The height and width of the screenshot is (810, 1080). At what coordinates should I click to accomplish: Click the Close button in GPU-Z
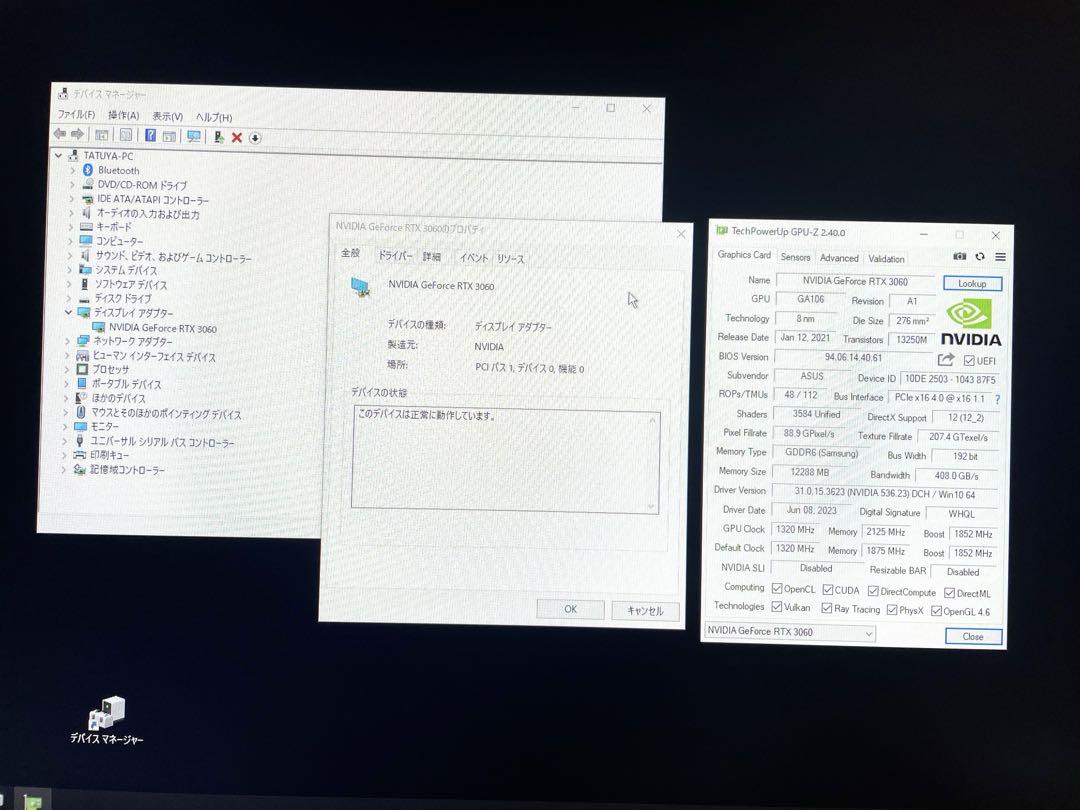point(973,636)
